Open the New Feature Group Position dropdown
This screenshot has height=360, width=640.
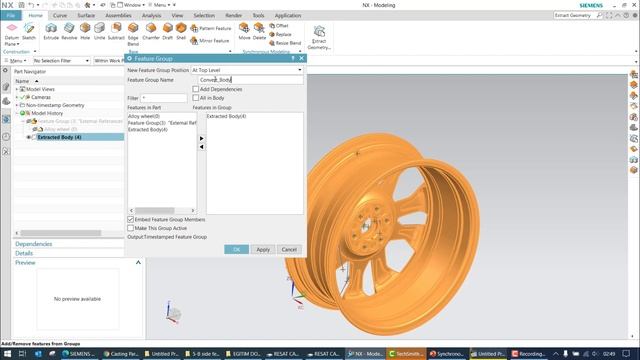coord(247,70)
